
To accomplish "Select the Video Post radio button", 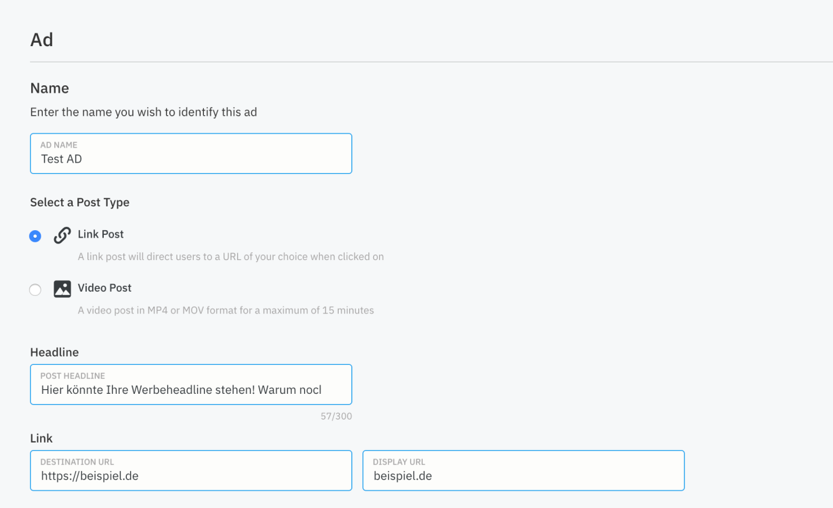I will pyautogui.click(x=35, y=290).
